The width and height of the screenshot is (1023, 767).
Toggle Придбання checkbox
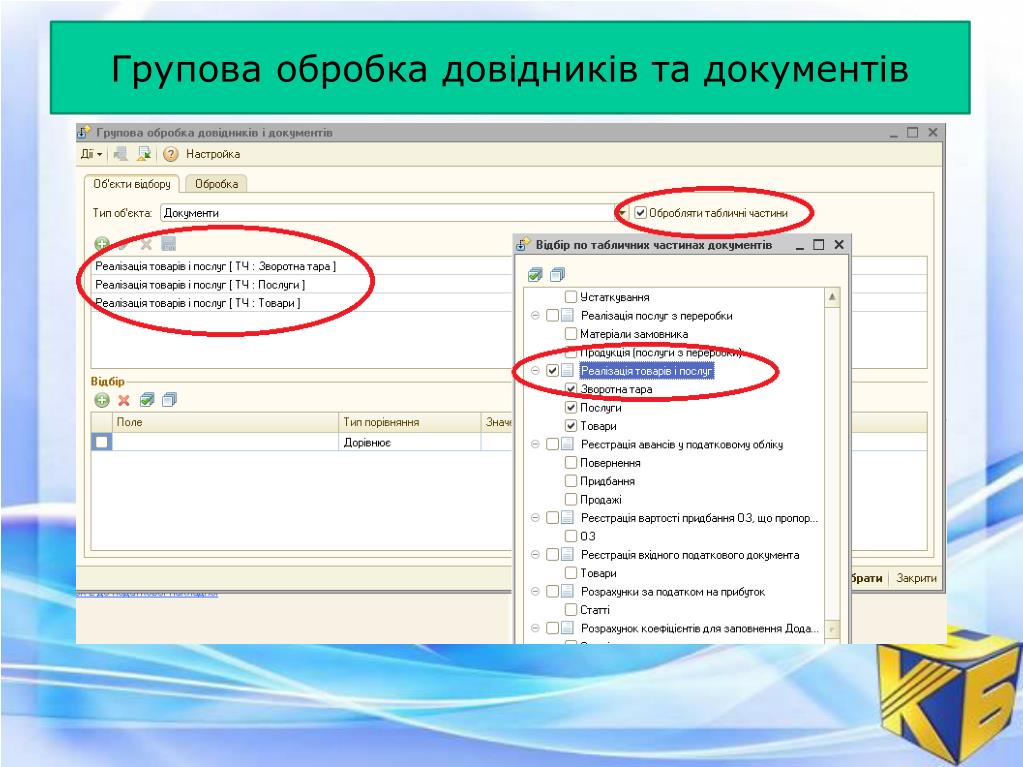571,481
